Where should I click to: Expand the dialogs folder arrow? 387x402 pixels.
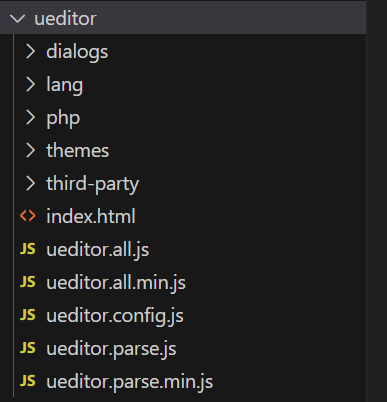click(x=30, y=52)
